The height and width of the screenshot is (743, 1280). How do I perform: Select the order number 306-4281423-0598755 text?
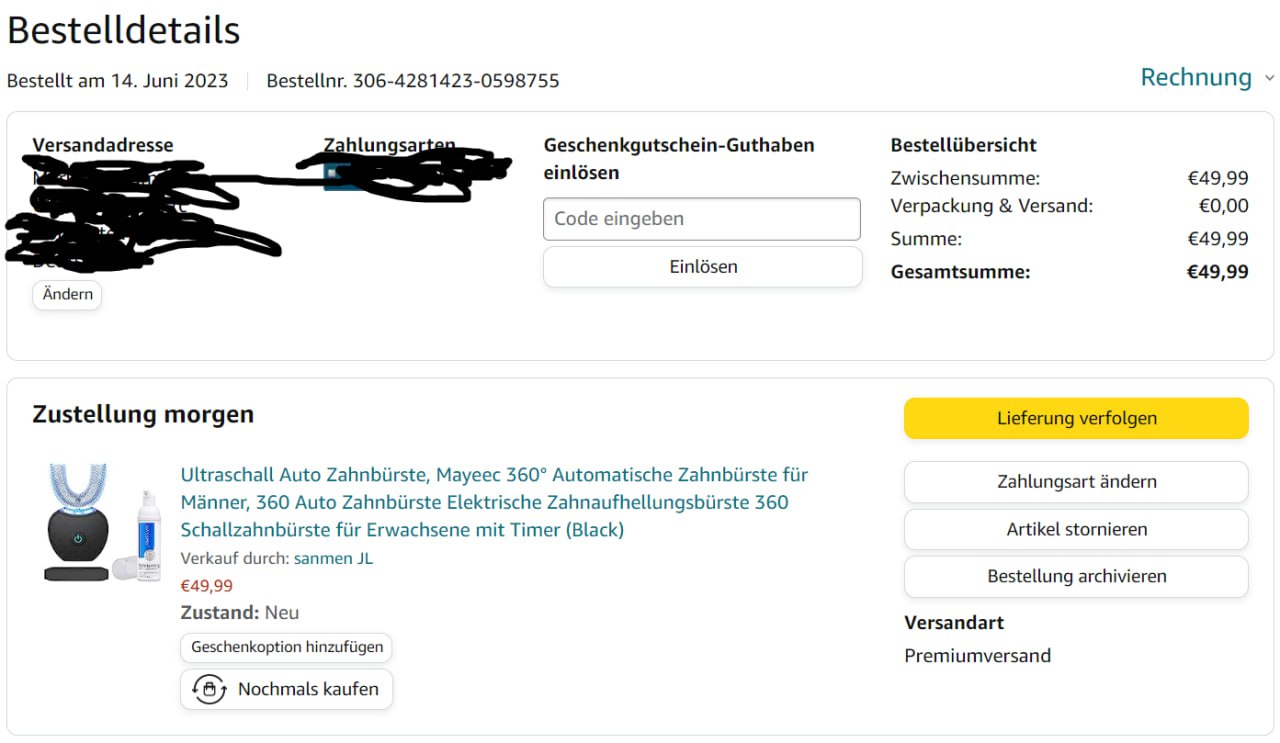pos(456,81)
